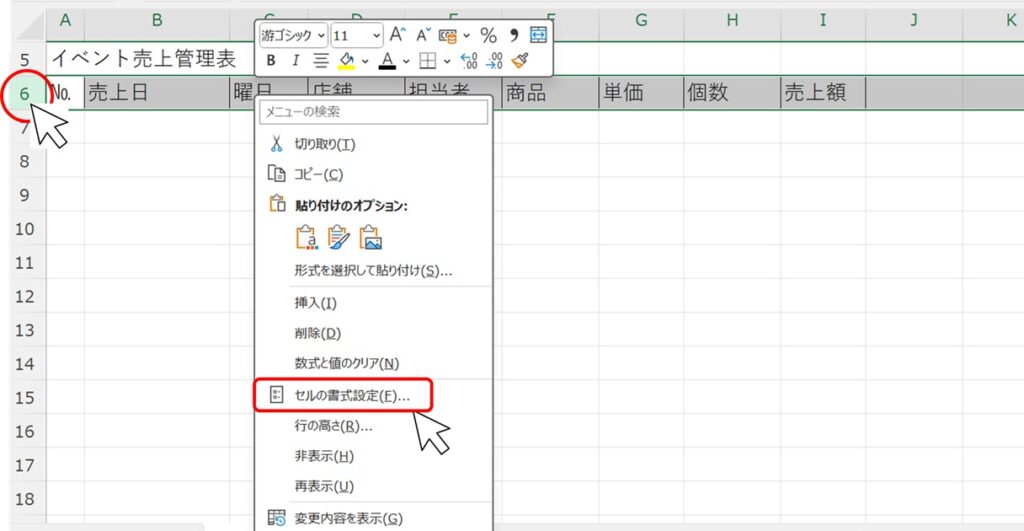Click the Increase Font Size icon

click(x=398, y=36)
